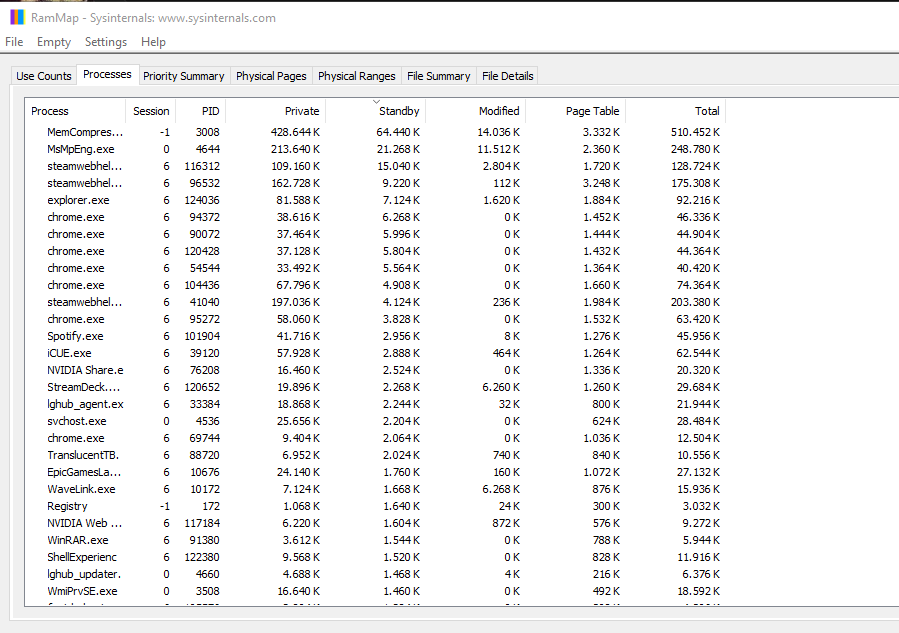
Task: Select chrome.exe row with PID 104436
Action: [376, 285]
